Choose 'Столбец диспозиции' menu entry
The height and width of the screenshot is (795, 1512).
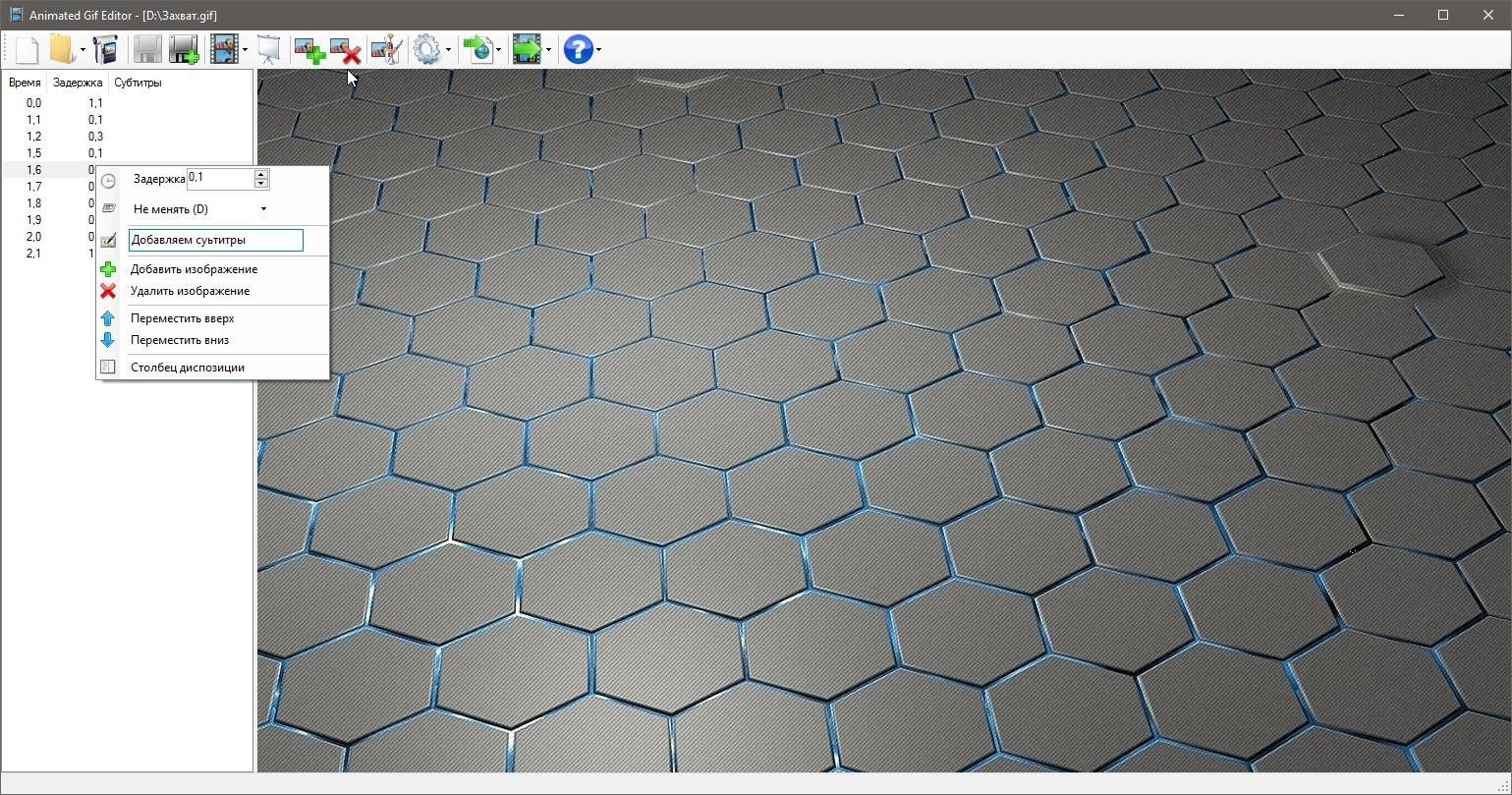click(188, 368)
